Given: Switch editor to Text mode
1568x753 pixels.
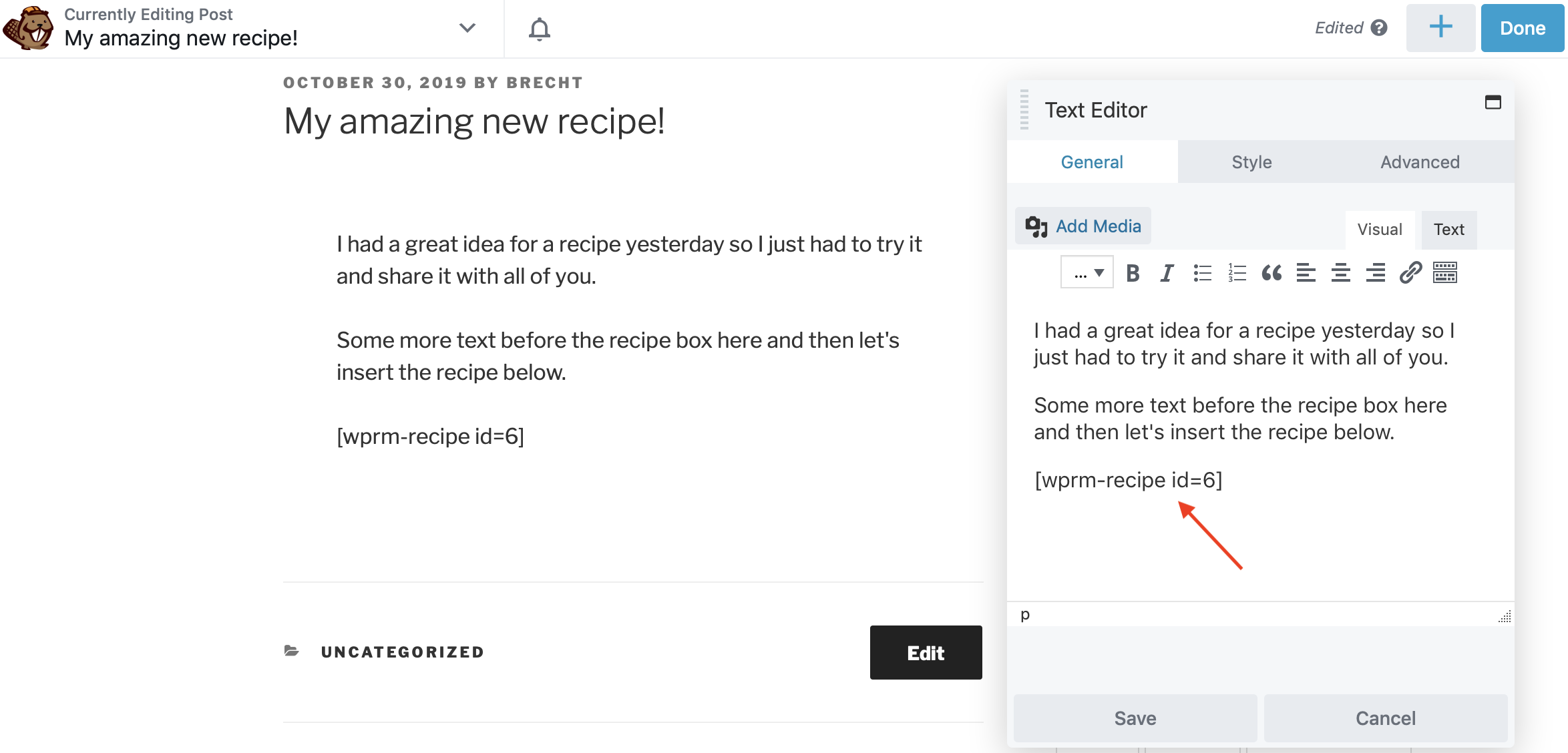Looking at the screenshot, I should 1448,230.
